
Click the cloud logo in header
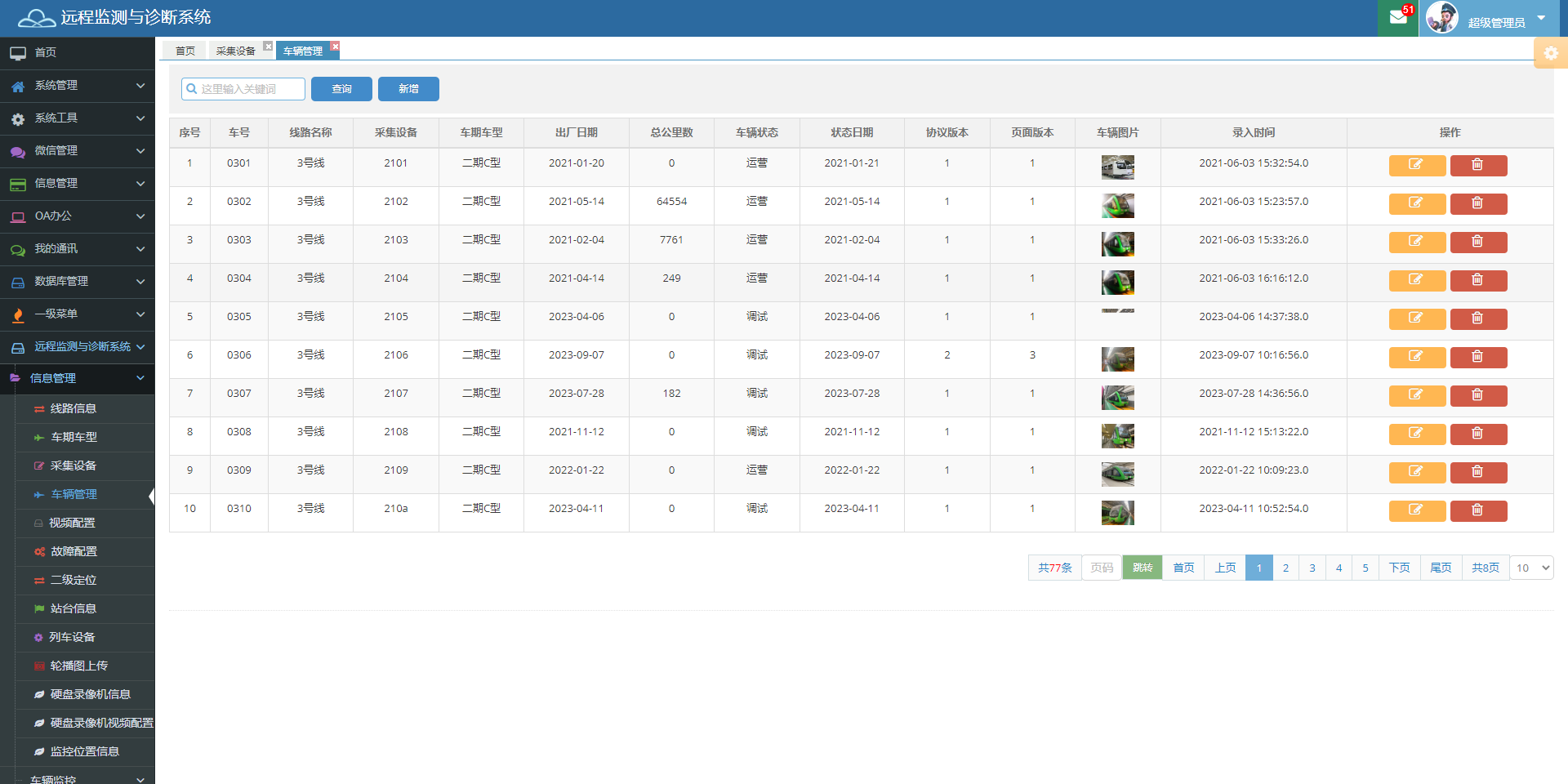[x=37, y=18]
